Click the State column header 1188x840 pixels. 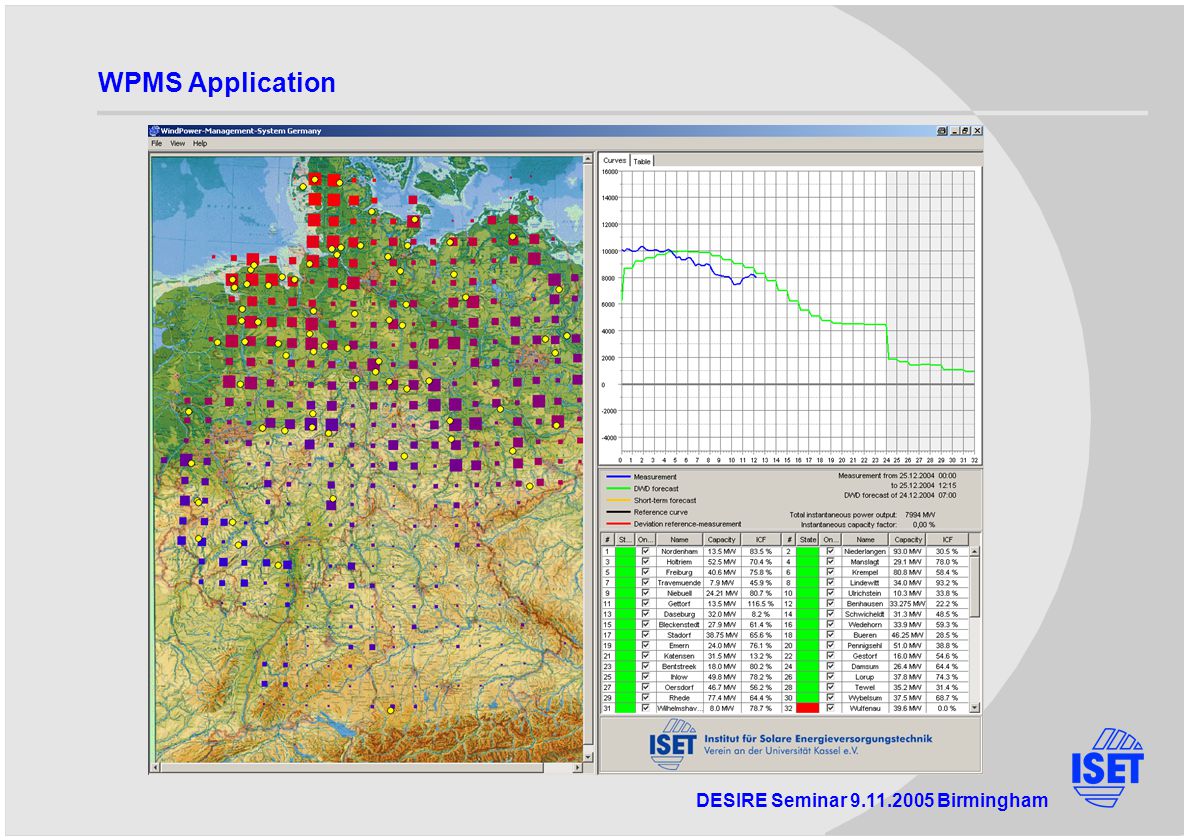pos(808,540)
